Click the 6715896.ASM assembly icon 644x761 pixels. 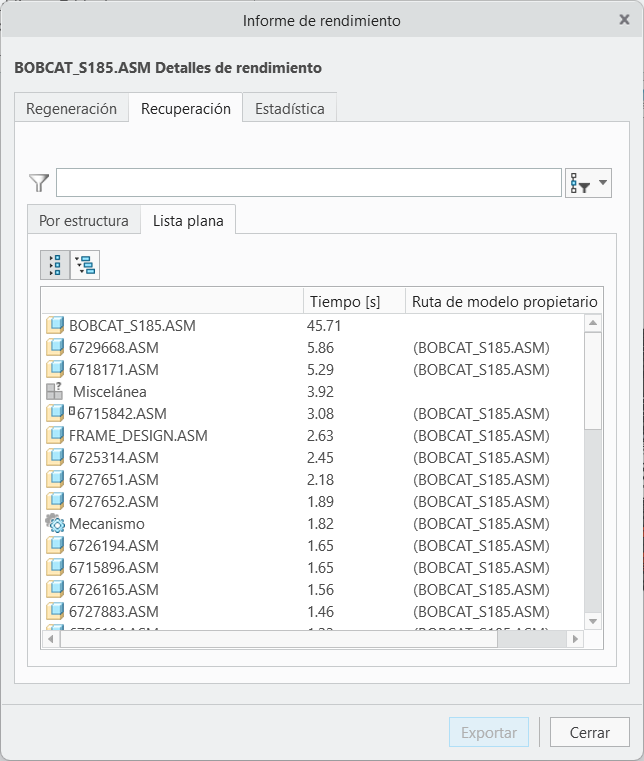(55, 567)
